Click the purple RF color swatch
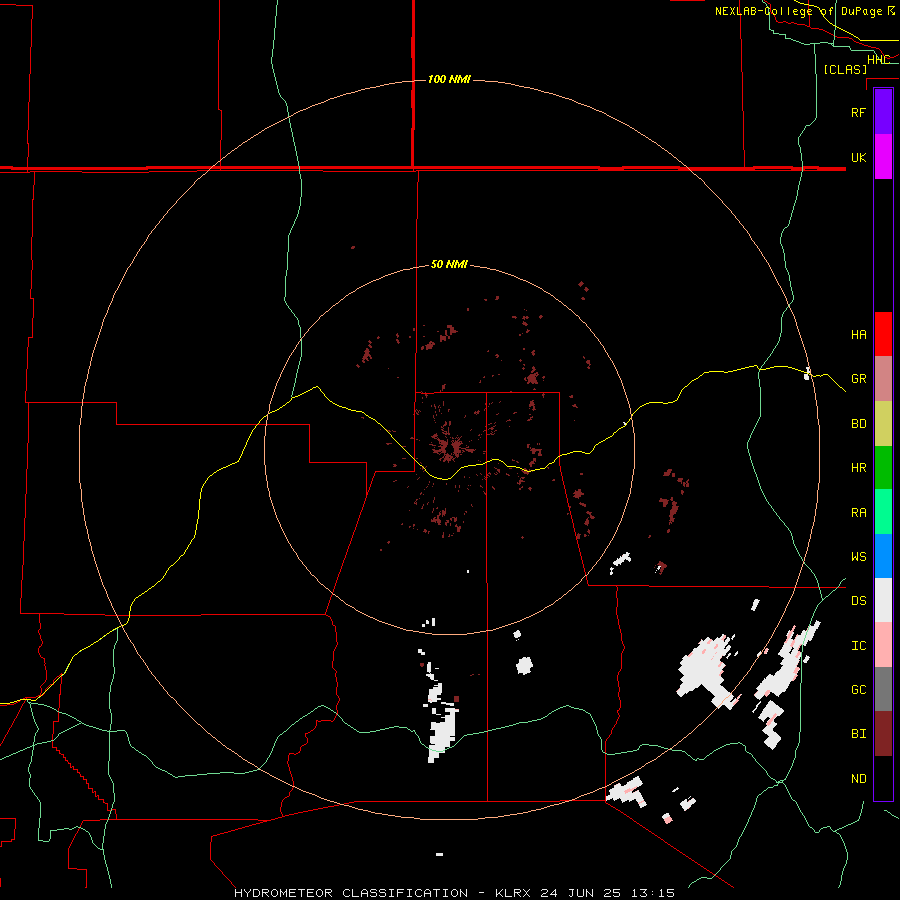900x900 pixels. coord(883,112)
